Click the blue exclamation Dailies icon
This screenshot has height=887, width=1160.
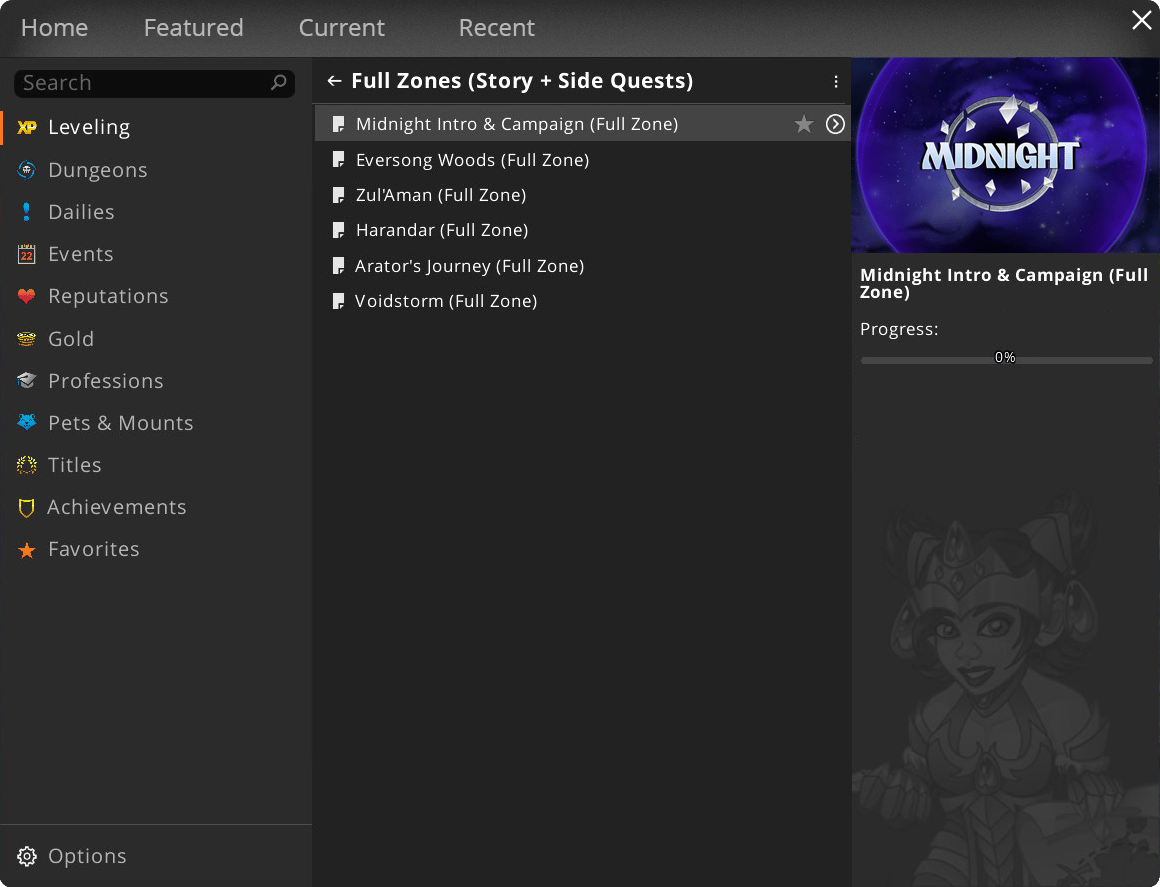(27, 212)
